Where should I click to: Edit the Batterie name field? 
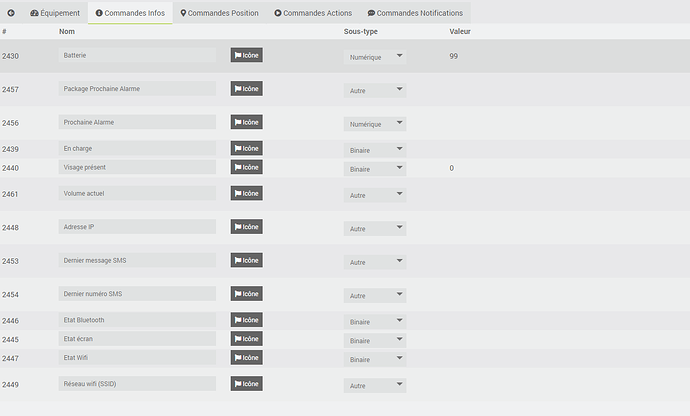coord(137,55)
